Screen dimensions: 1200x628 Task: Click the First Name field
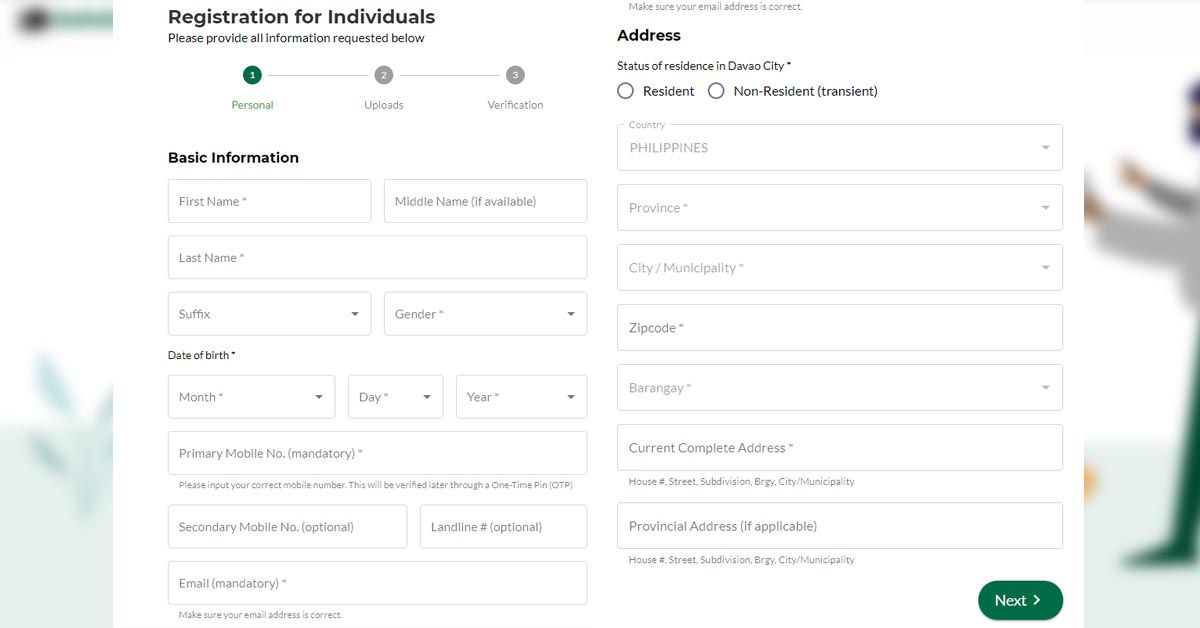click(269, 201)
